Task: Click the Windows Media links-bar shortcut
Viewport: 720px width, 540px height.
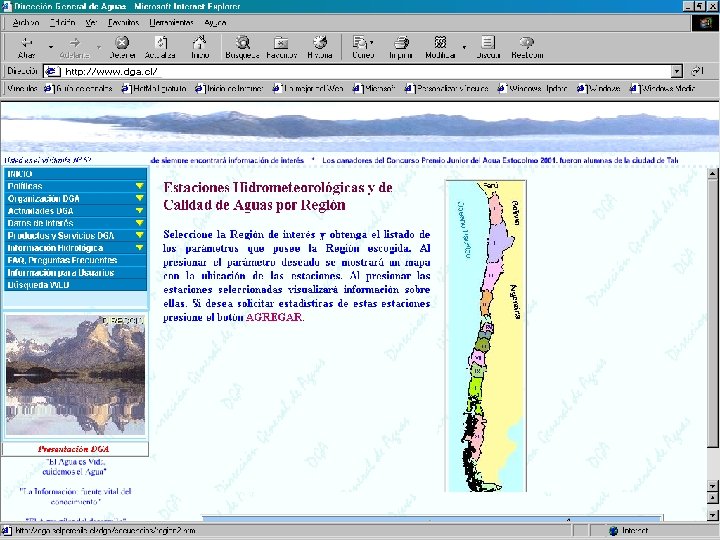Action: point(663,88)
